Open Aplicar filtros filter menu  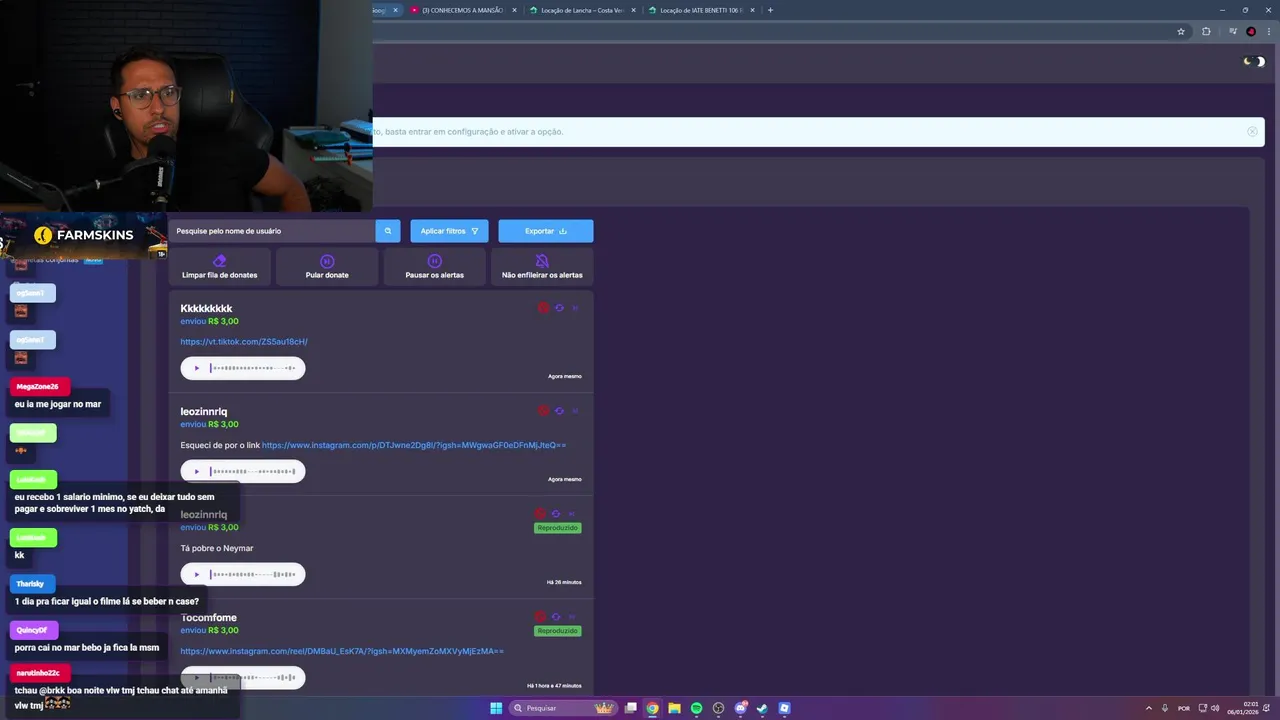(449, 231)
